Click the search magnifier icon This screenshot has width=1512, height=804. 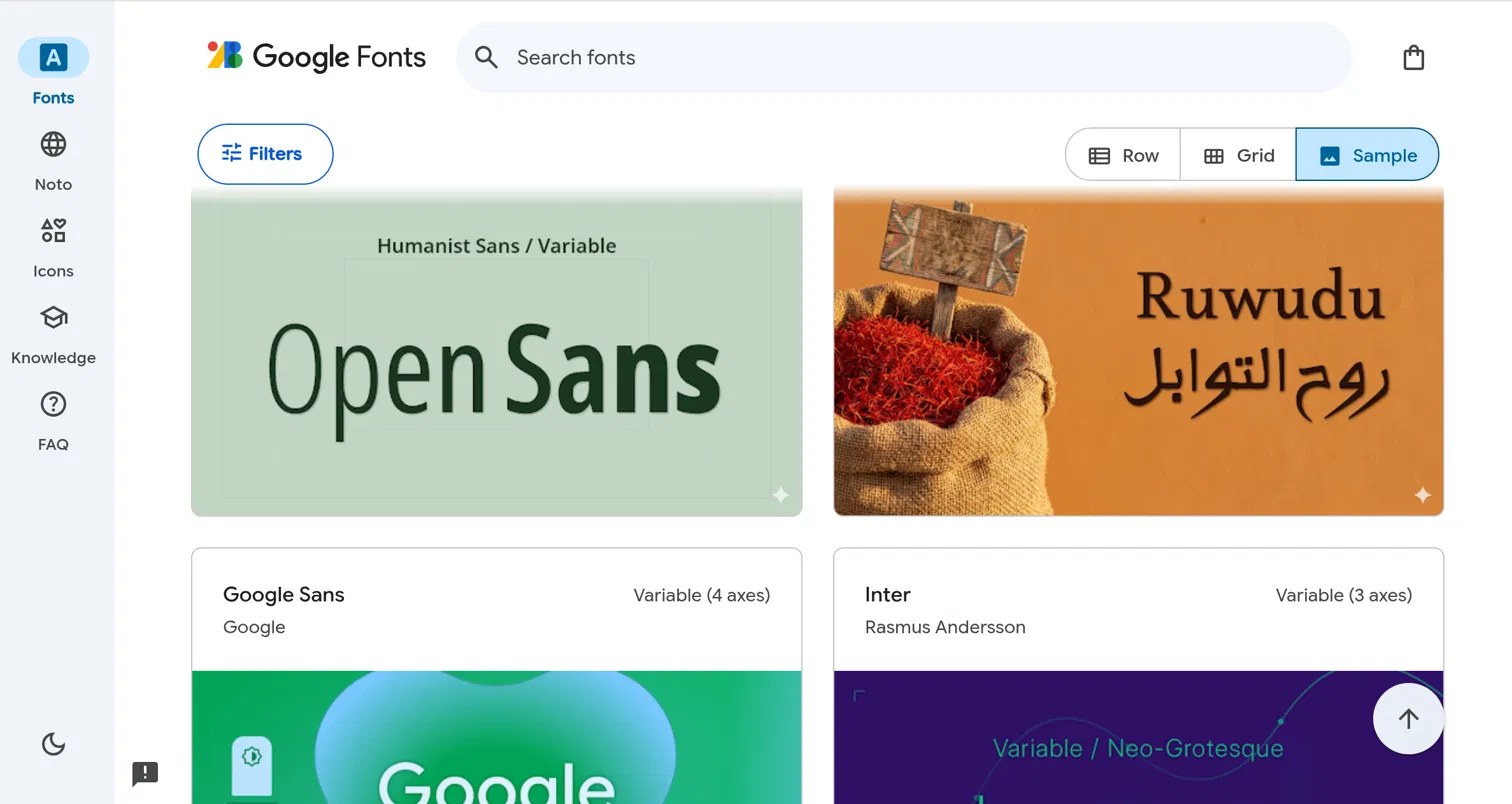(x=486, y=57)
